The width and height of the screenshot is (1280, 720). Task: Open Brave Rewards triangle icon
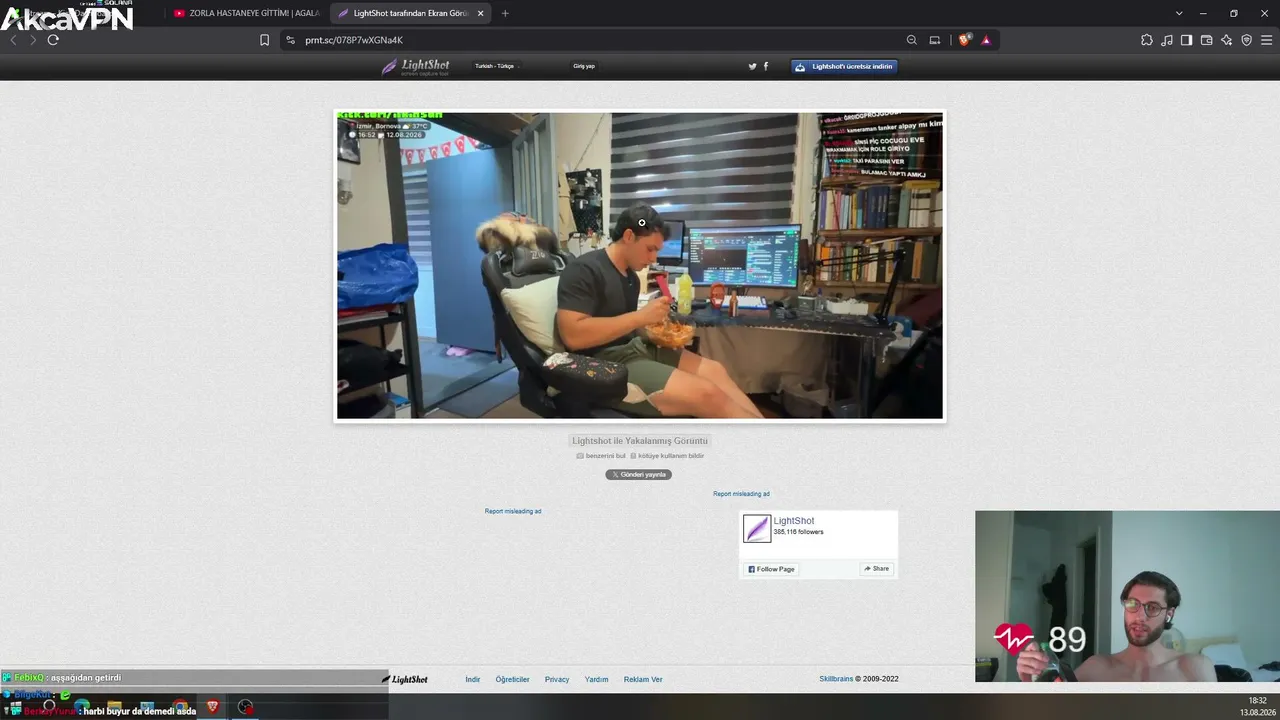(x=986, y=40)
